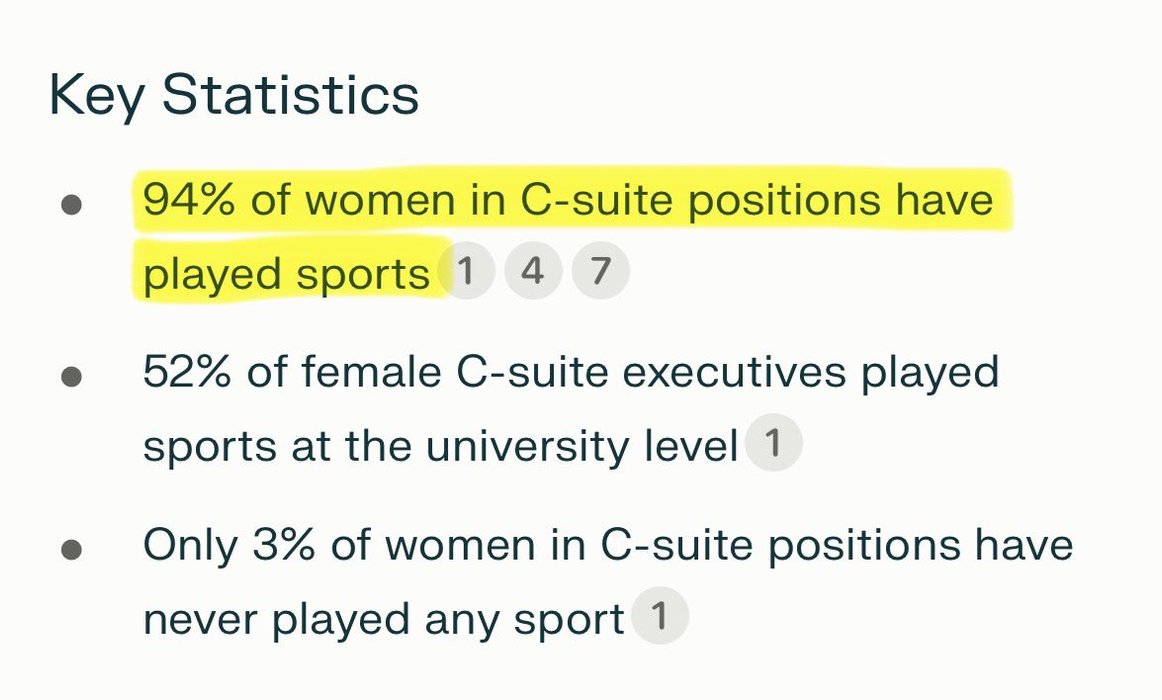Open the citation 7 badge
Image resolution: width=1162 pixels, height=700 pixels.
601,270
